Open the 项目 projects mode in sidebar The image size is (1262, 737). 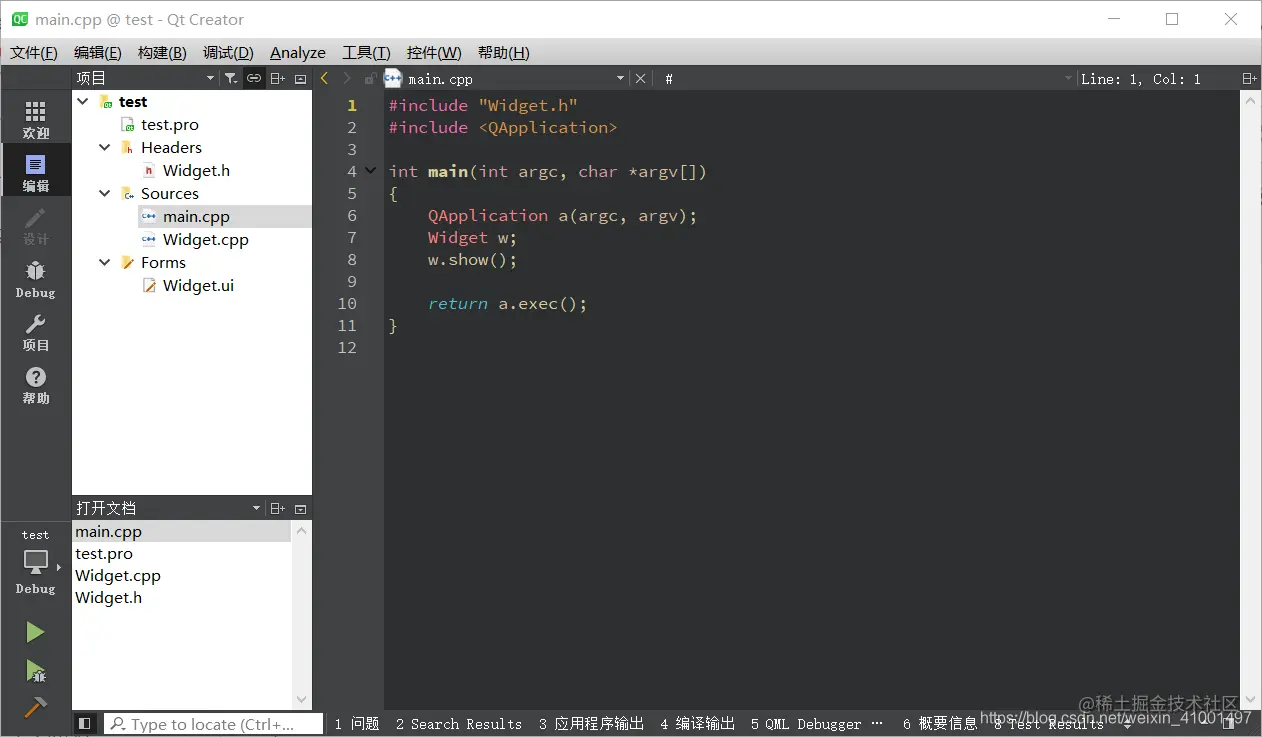click(x=35, y=332)
